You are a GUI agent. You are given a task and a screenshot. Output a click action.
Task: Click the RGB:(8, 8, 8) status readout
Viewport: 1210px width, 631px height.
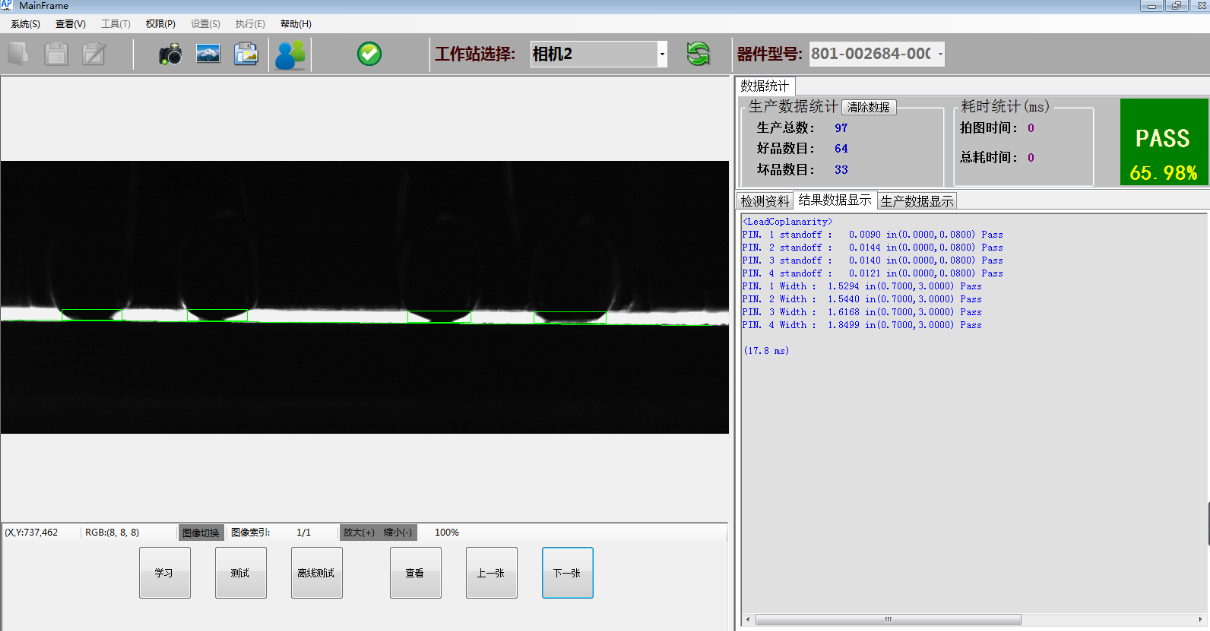112,533
